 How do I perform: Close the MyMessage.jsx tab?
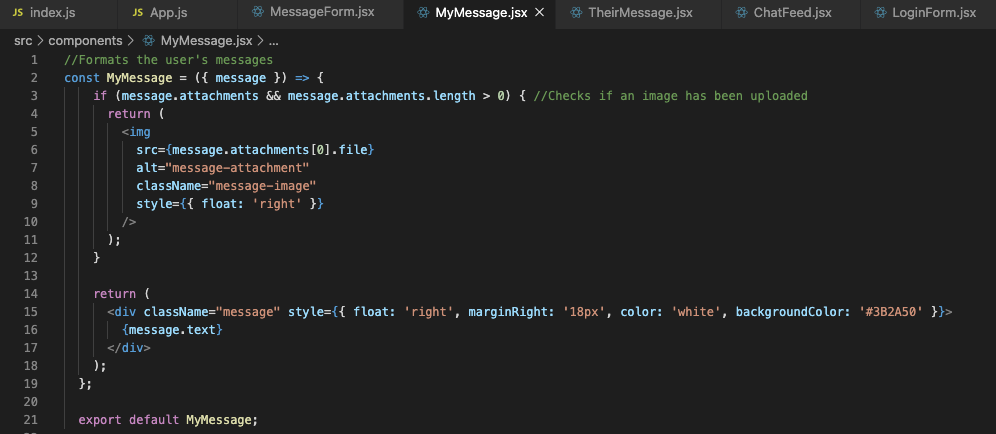click(540, 13)
